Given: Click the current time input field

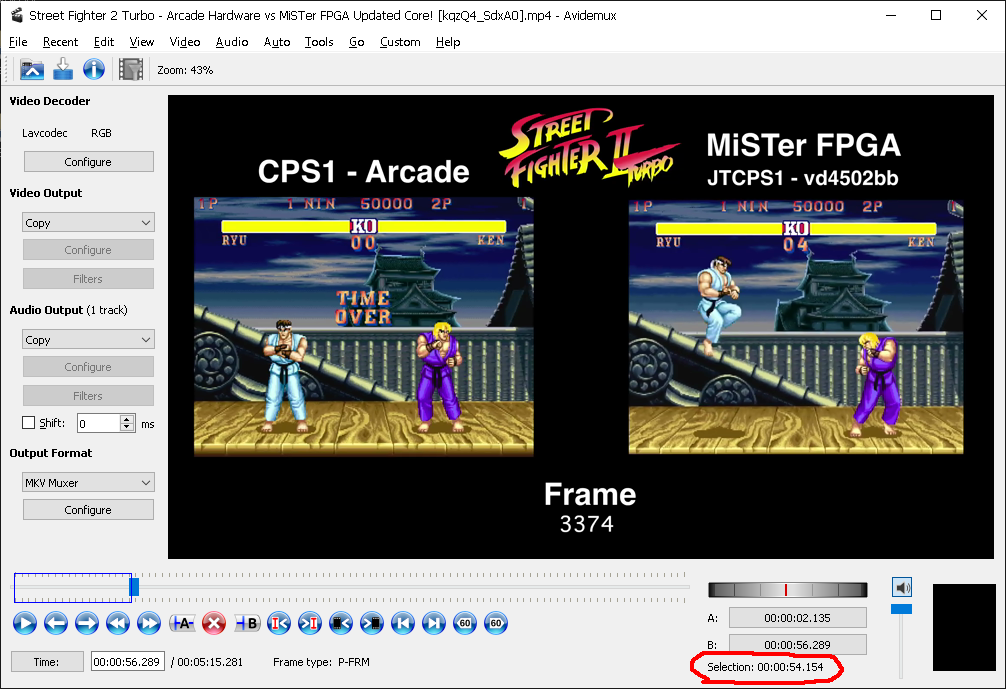Looking at the screenshot, I should coord(128,662).
